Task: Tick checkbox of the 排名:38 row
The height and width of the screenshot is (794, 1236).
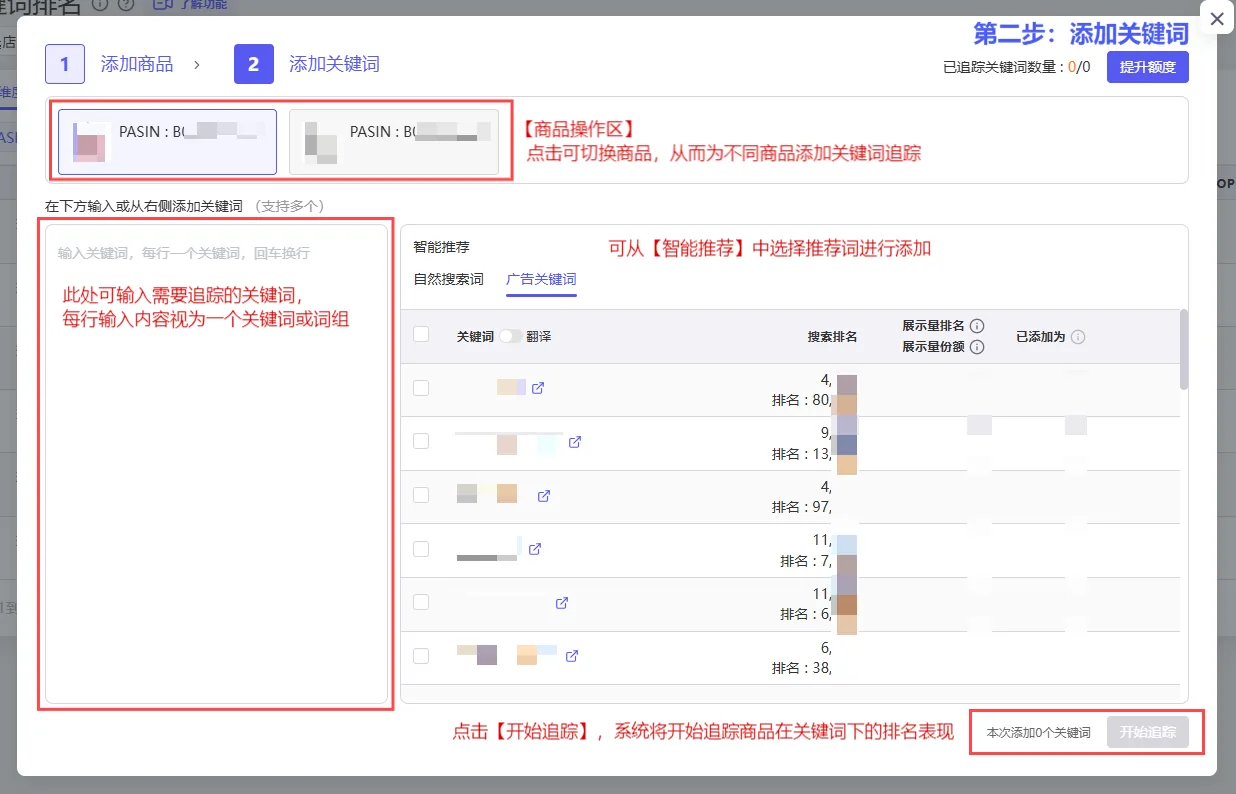Action: (x=421, y=656)
